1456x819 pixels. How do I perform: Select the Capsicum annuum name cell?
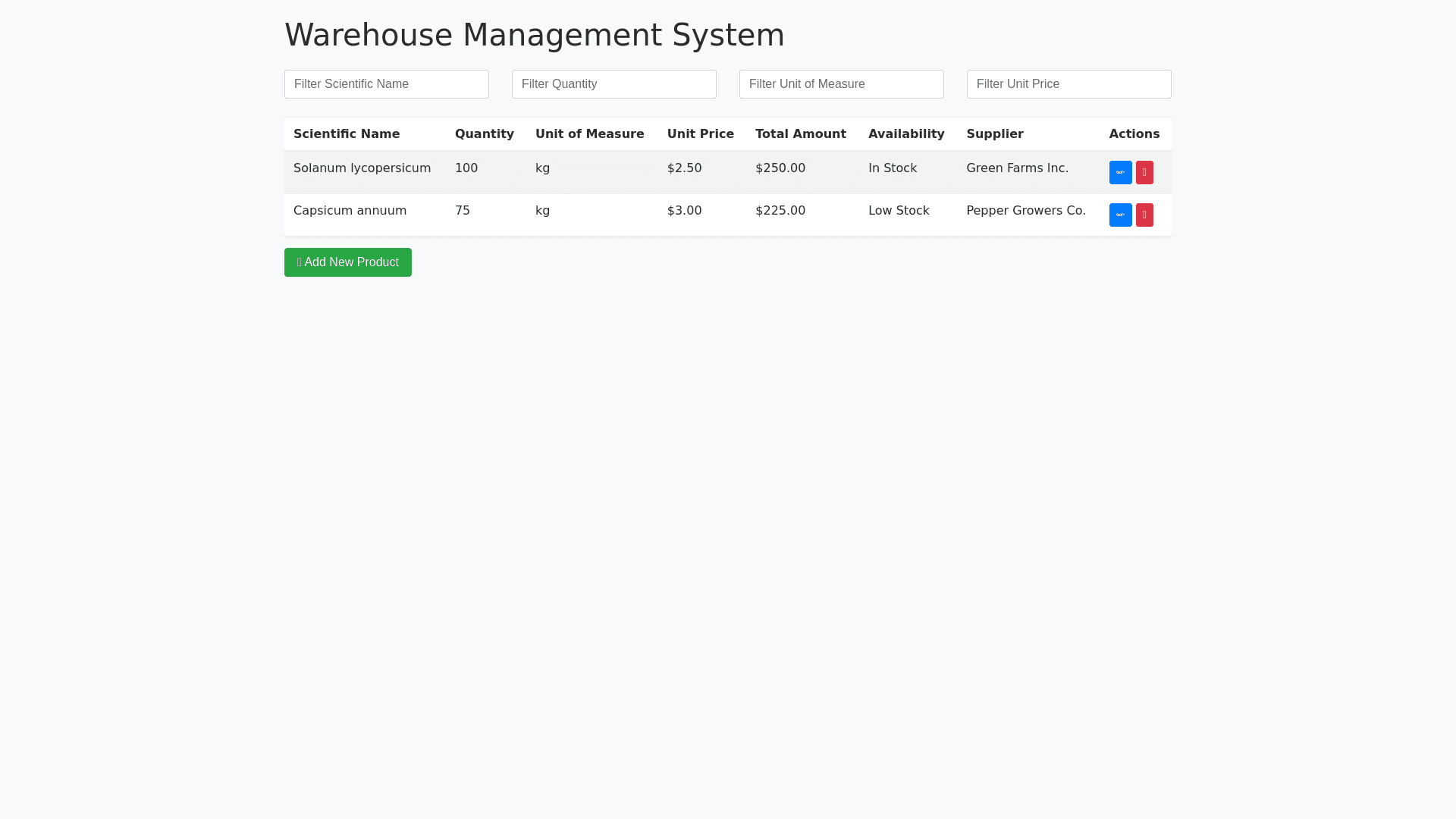(x=350, y=211)
